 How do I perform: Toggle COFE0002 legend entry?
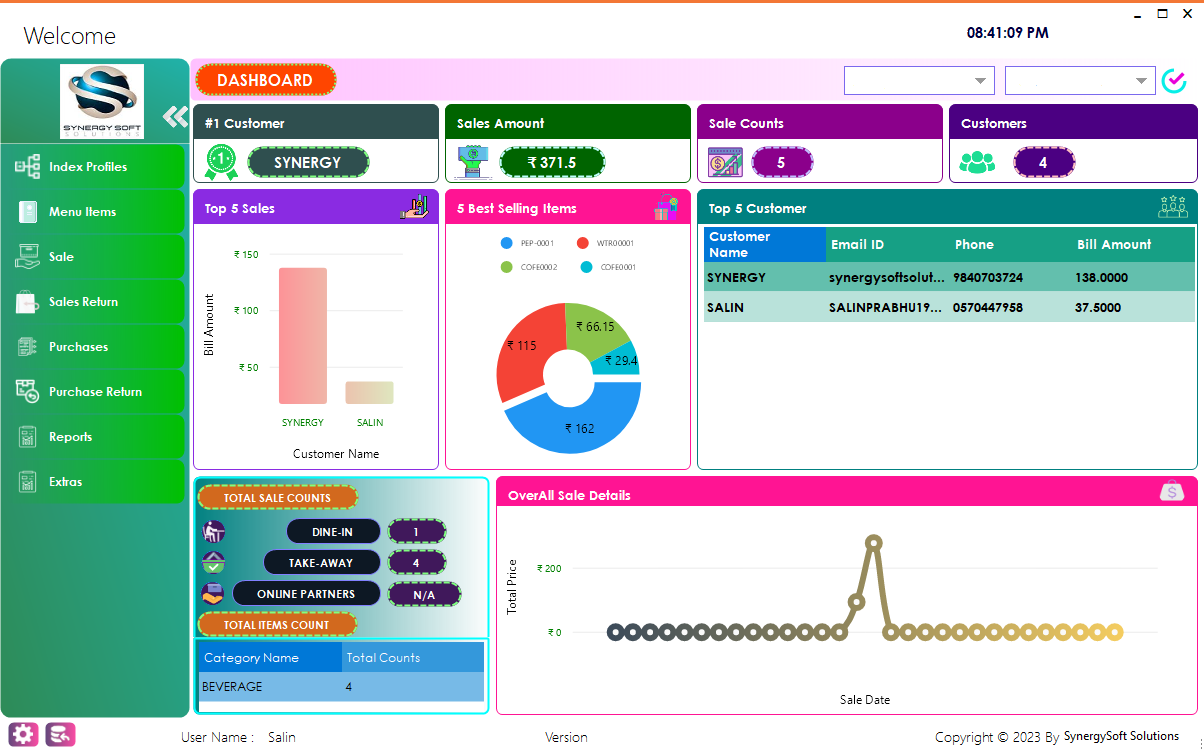529,267
